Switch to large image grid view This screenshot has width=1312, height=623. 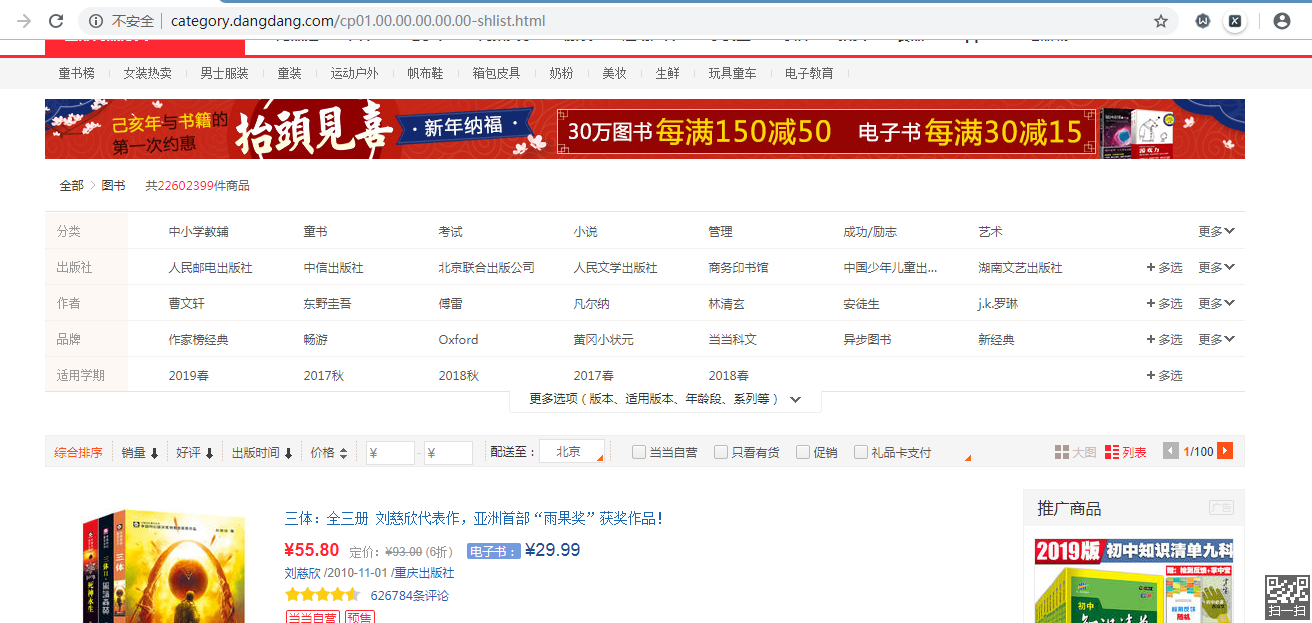tap(1076, 452)
